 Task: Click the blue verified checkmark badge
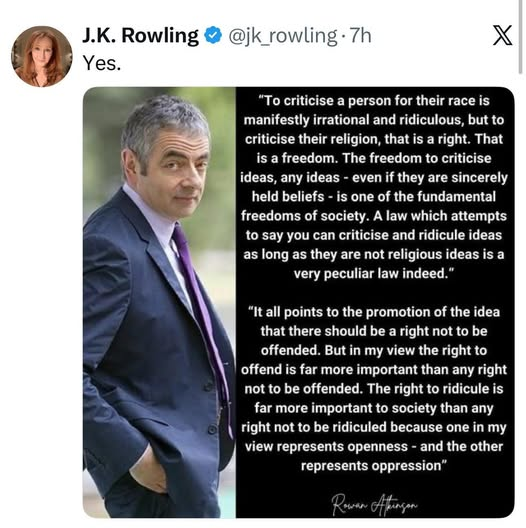(x=213, y=35)
